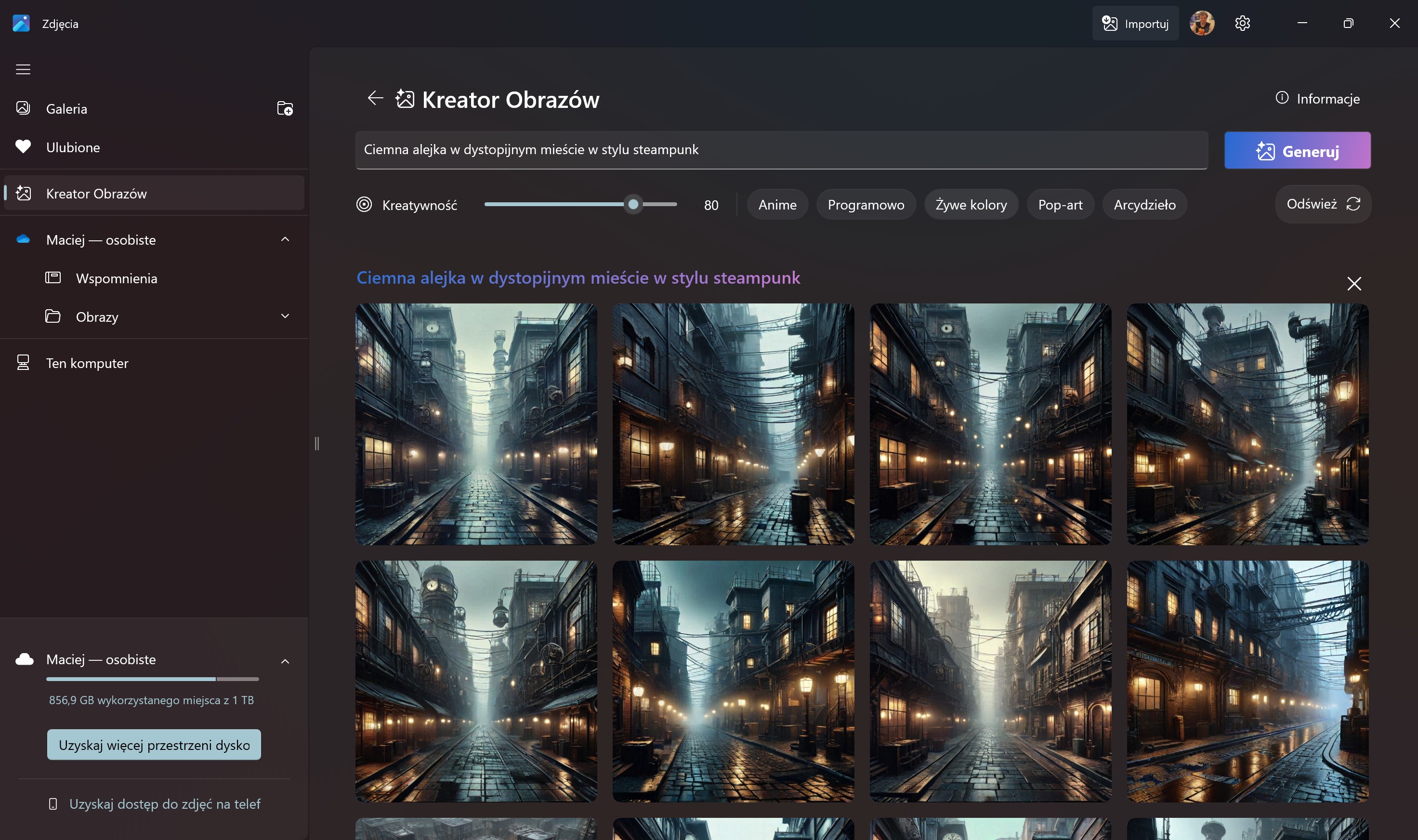Click the Photos app logo icon
Screen dimensions: 1418x840
point(21,23)
